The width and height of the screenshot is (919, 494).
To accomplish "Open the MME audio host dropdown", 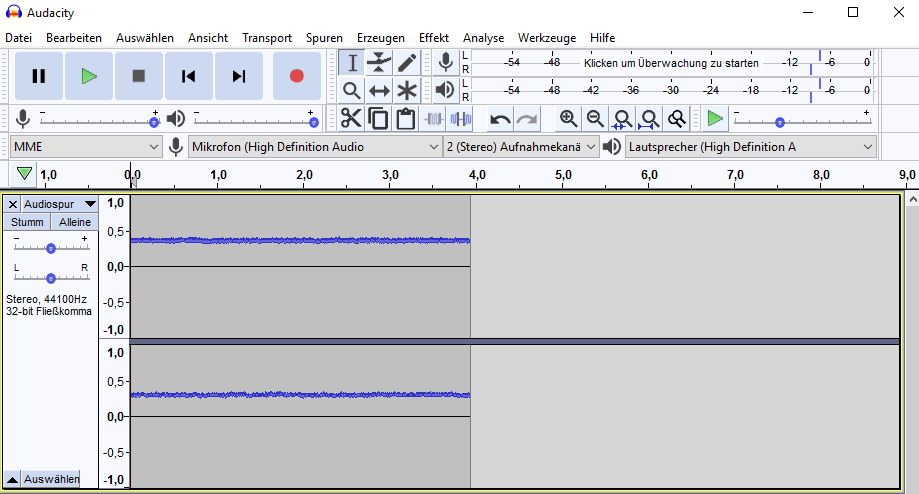I will 86,147.
